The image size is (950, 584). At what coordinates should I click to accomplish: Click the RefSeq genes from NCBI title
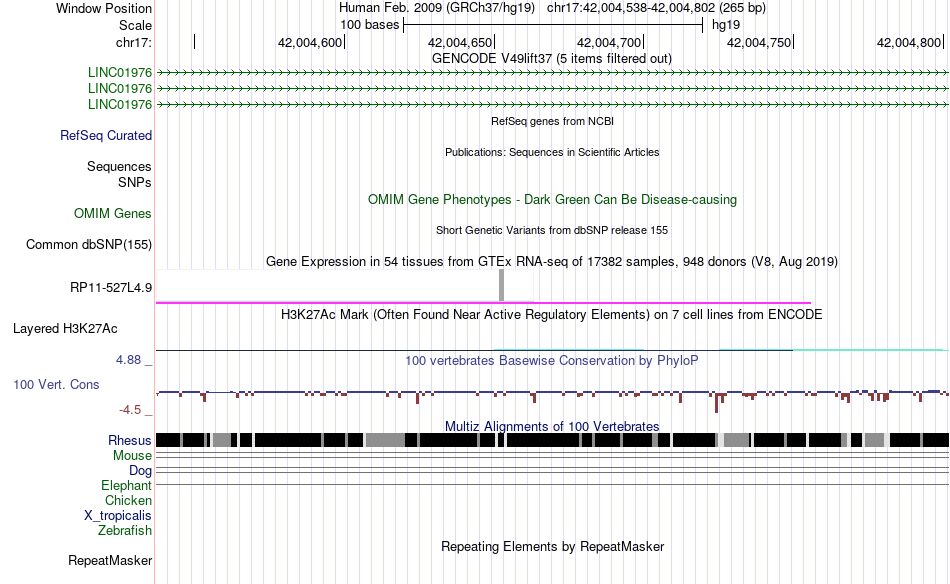click(552, 121)
